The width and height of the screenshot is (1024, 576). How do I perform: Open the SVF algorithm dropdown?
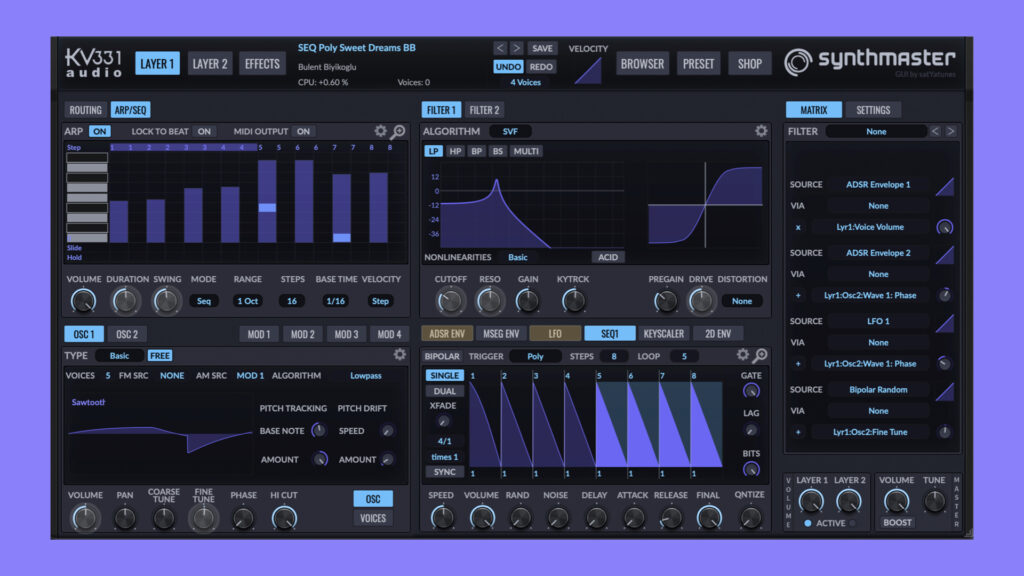point(509,131)
